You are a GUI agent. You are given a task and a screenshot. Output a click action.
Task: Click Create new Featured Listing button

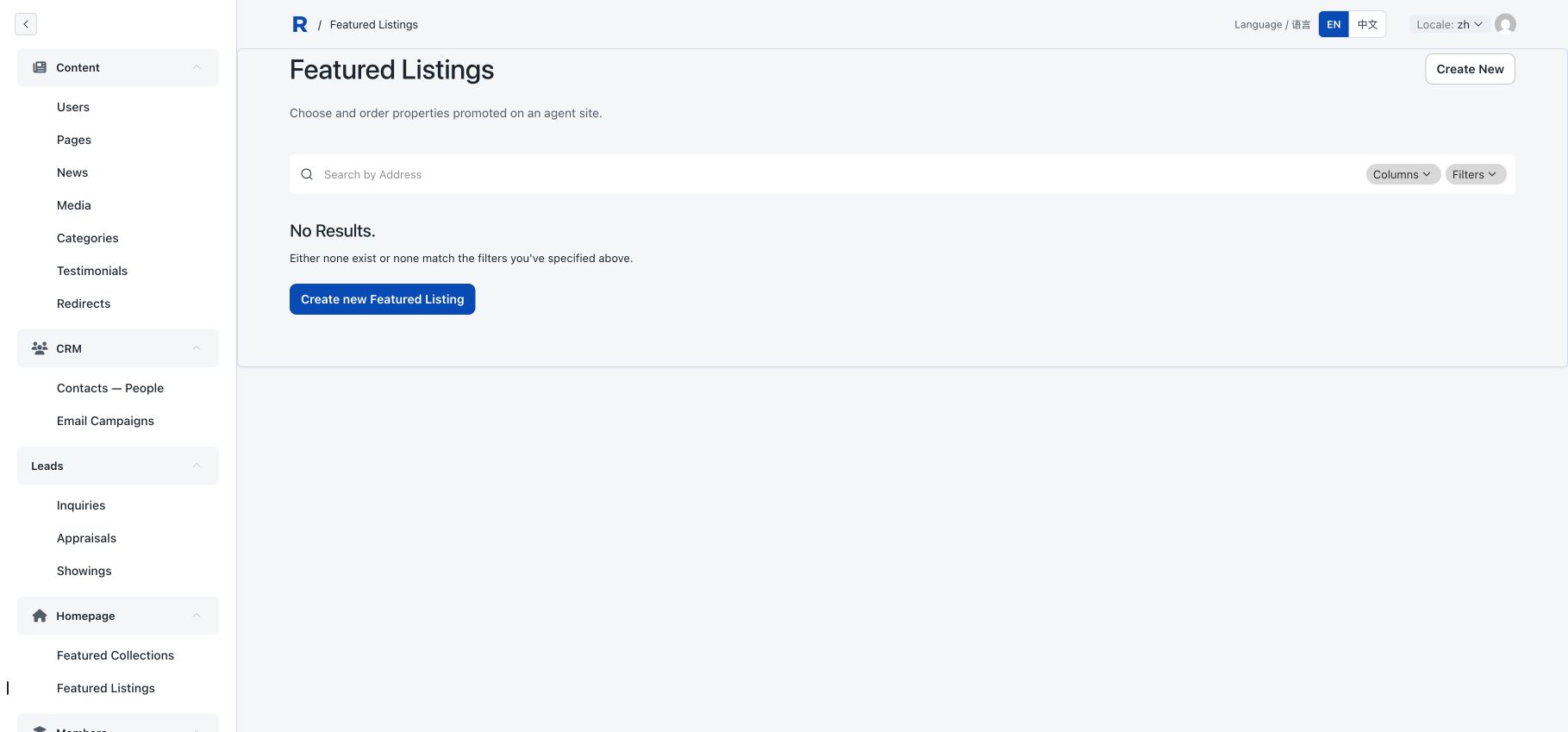[x=382, y=299]
